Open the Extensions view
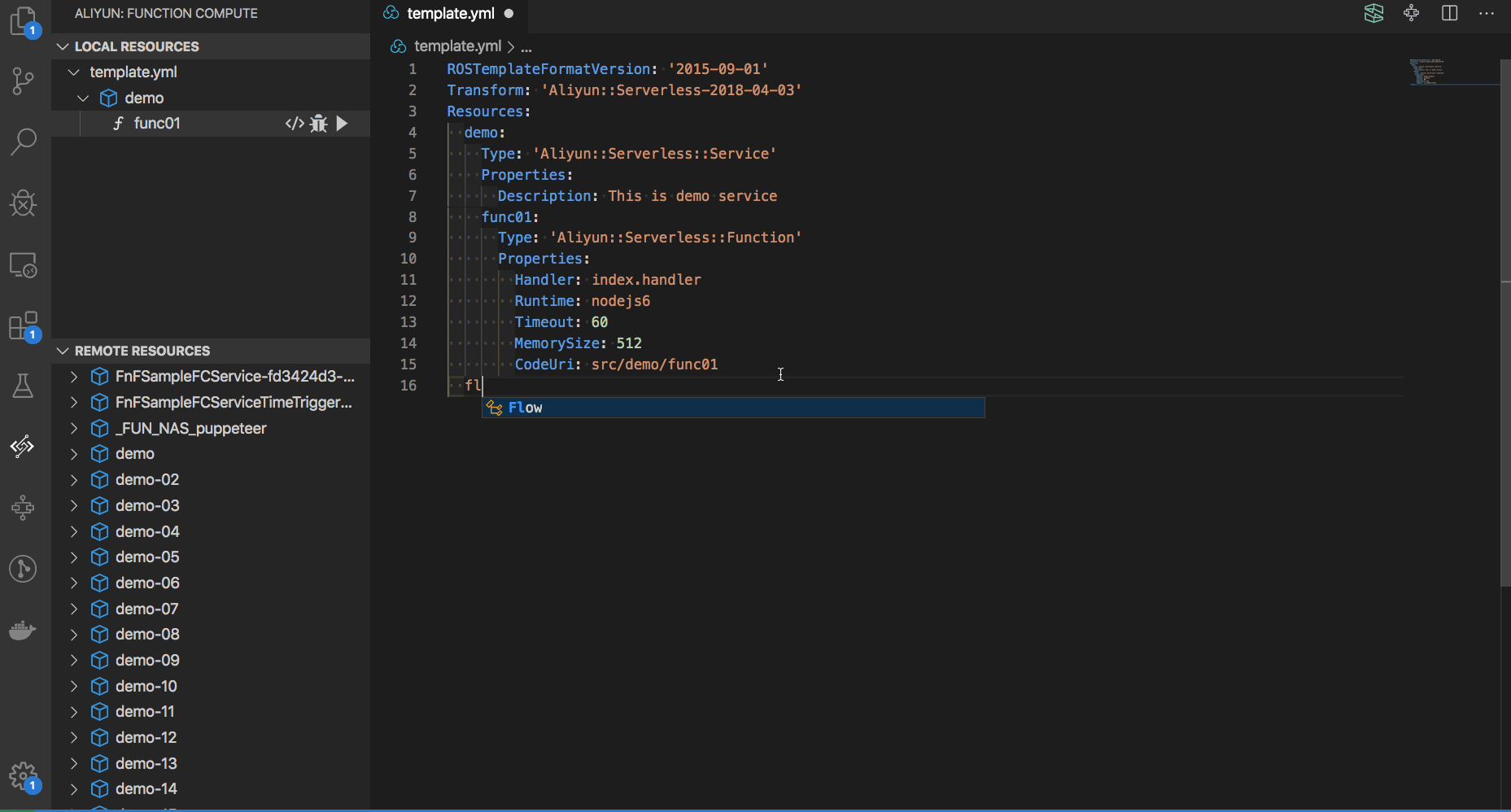 point(23,326)
